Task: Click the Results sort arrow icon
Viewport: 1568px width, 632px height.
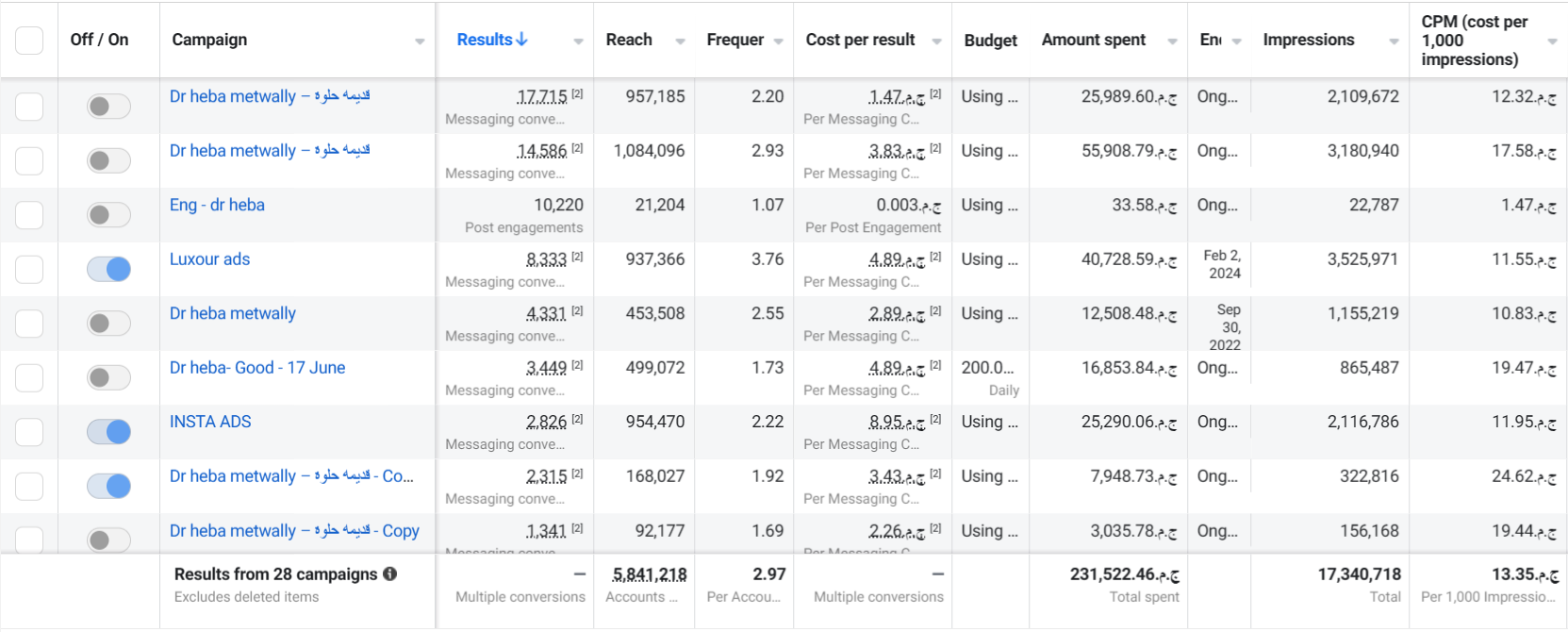Action: pos(521,40)
